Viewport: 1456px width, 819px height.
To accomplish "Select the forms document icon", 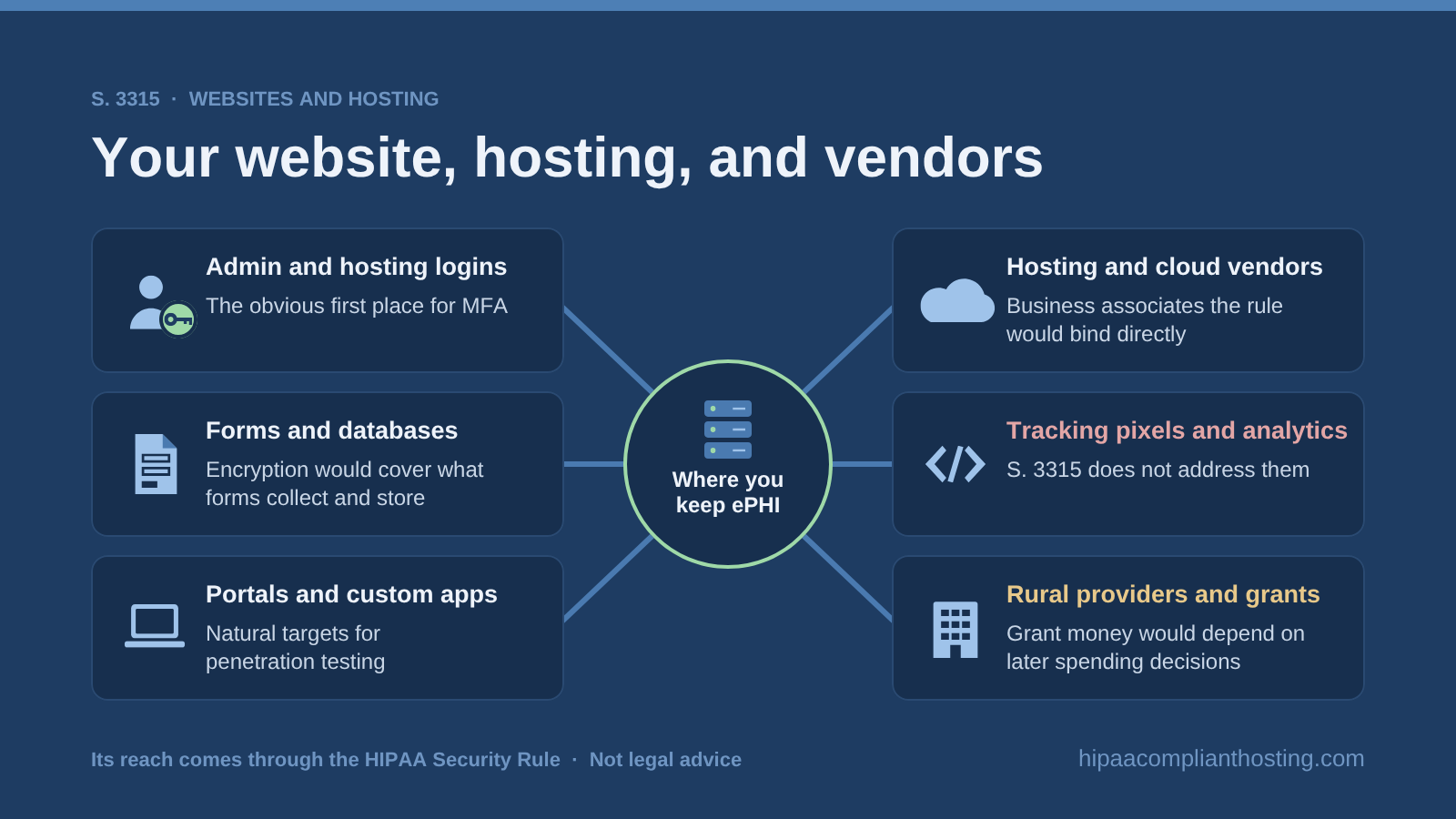I will 156,464.
